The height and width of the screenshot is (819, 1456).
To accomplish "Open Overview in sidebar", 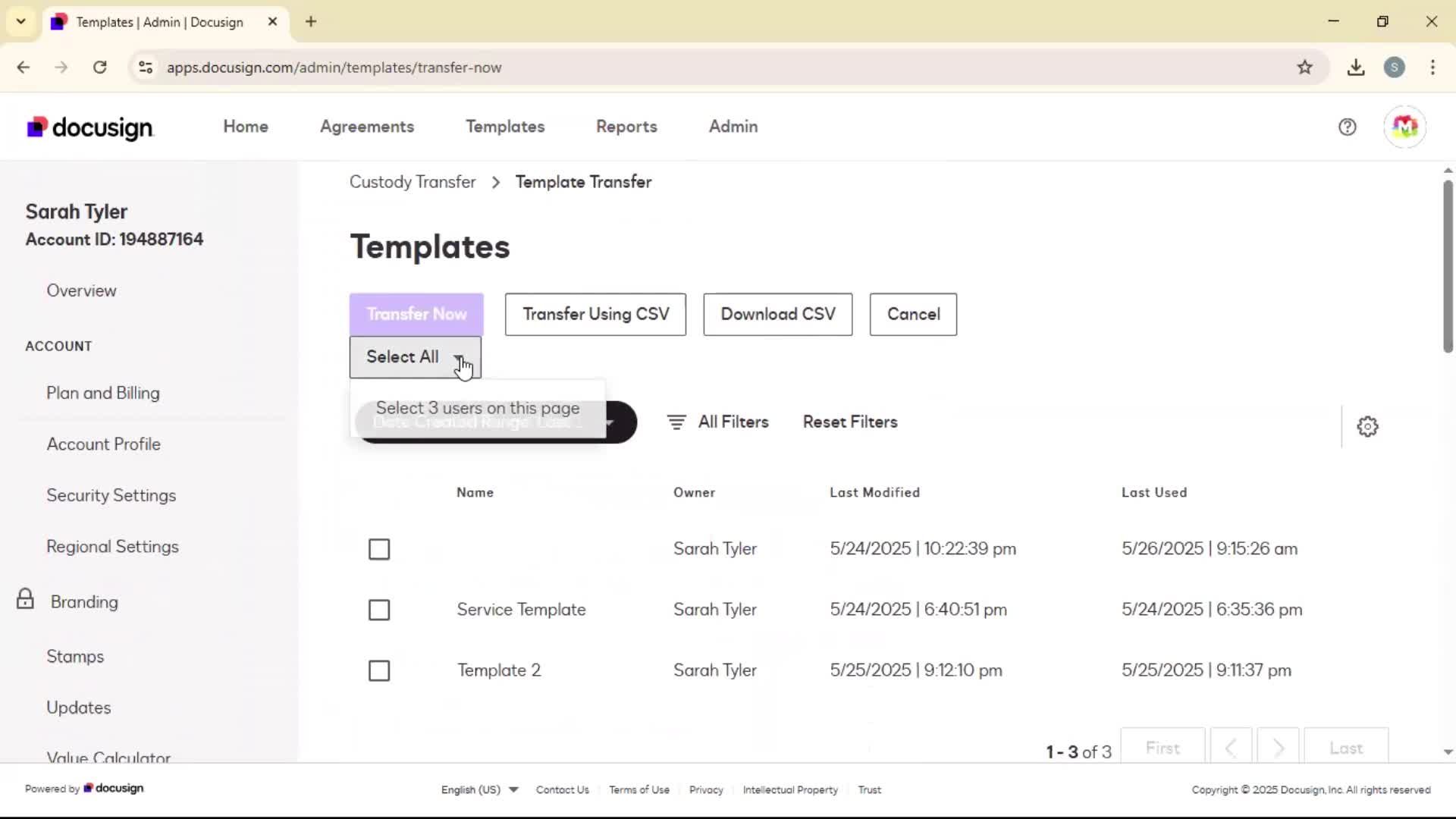I will click(81, 290).
